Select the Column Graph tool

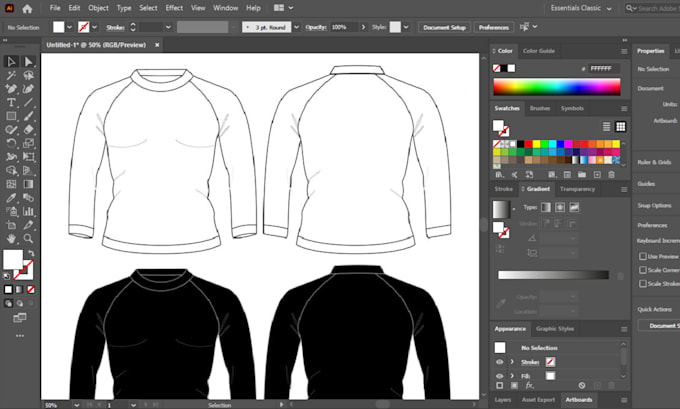click(x=28, y=211)
